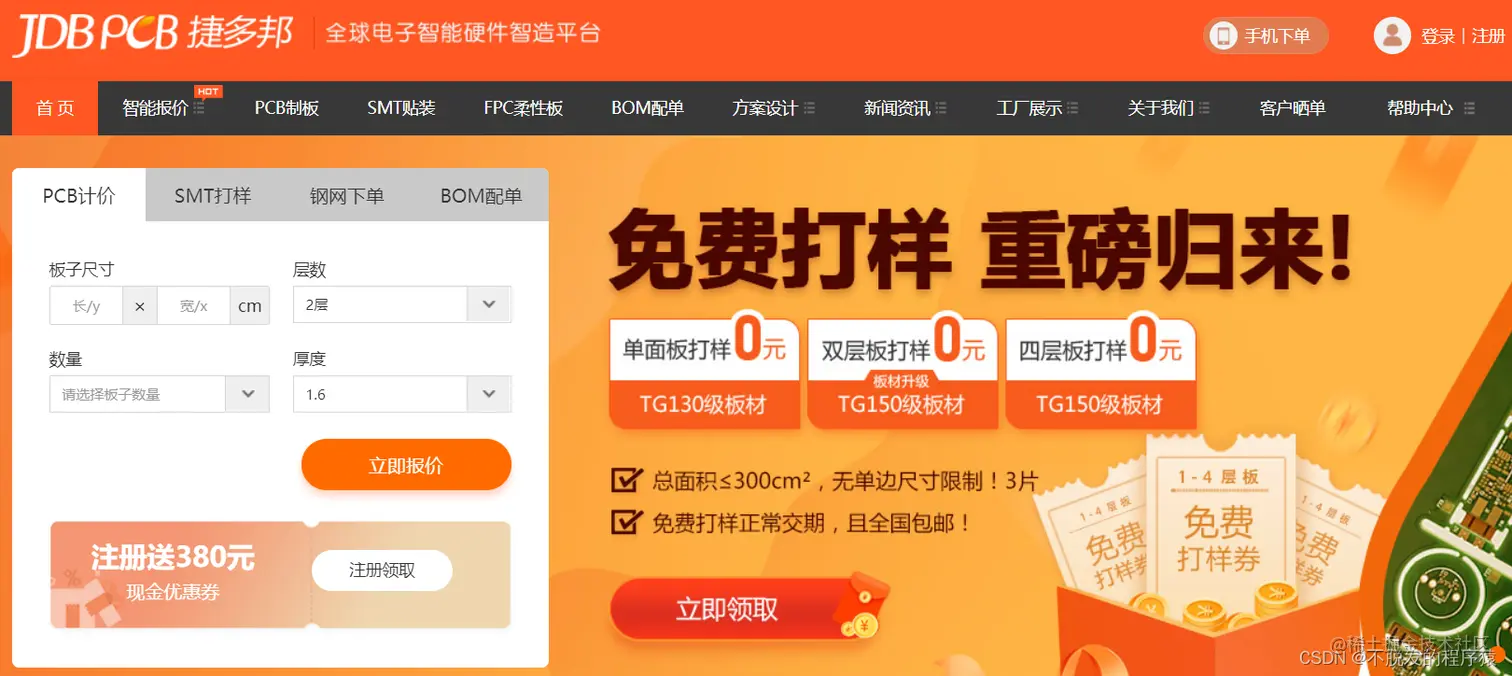Switch to the 钢网下单 tab
Image resolution: width=1512 pixels, height=676 pixels.
[346, 196]
